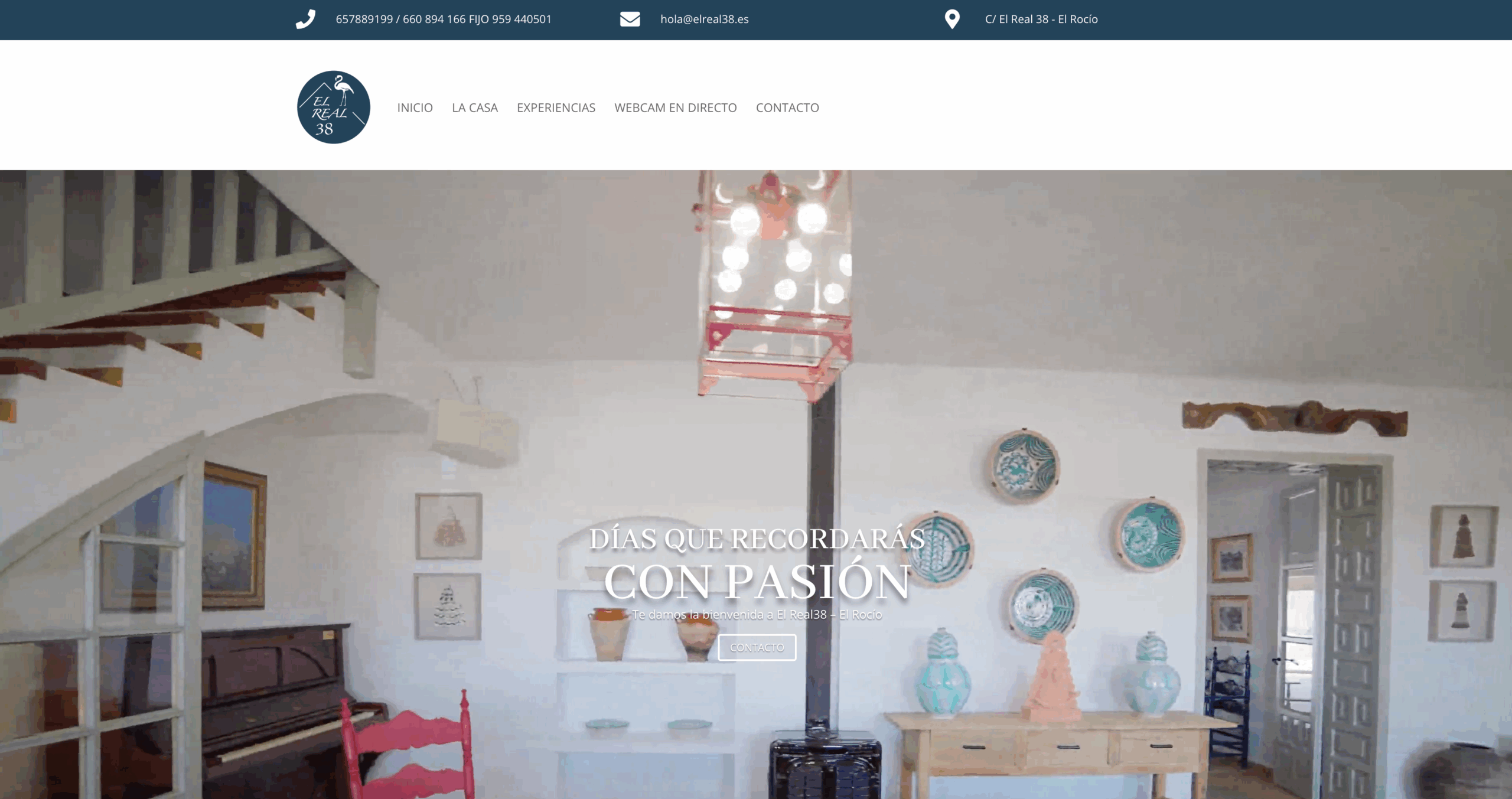Click the CONTACTO button on hero image
1512x799 pixels.
pyautogui.click(x=757, y=647)
